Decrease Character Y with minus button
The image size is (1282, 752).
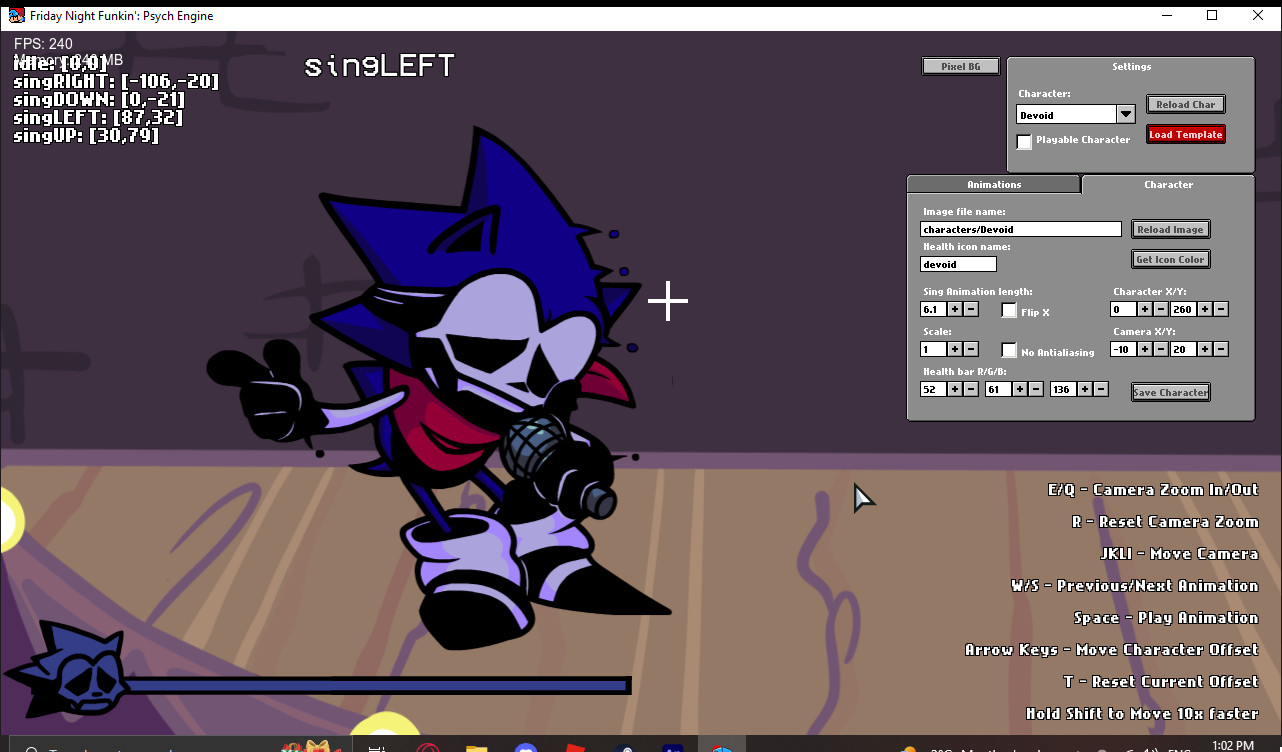point(1221,309)
